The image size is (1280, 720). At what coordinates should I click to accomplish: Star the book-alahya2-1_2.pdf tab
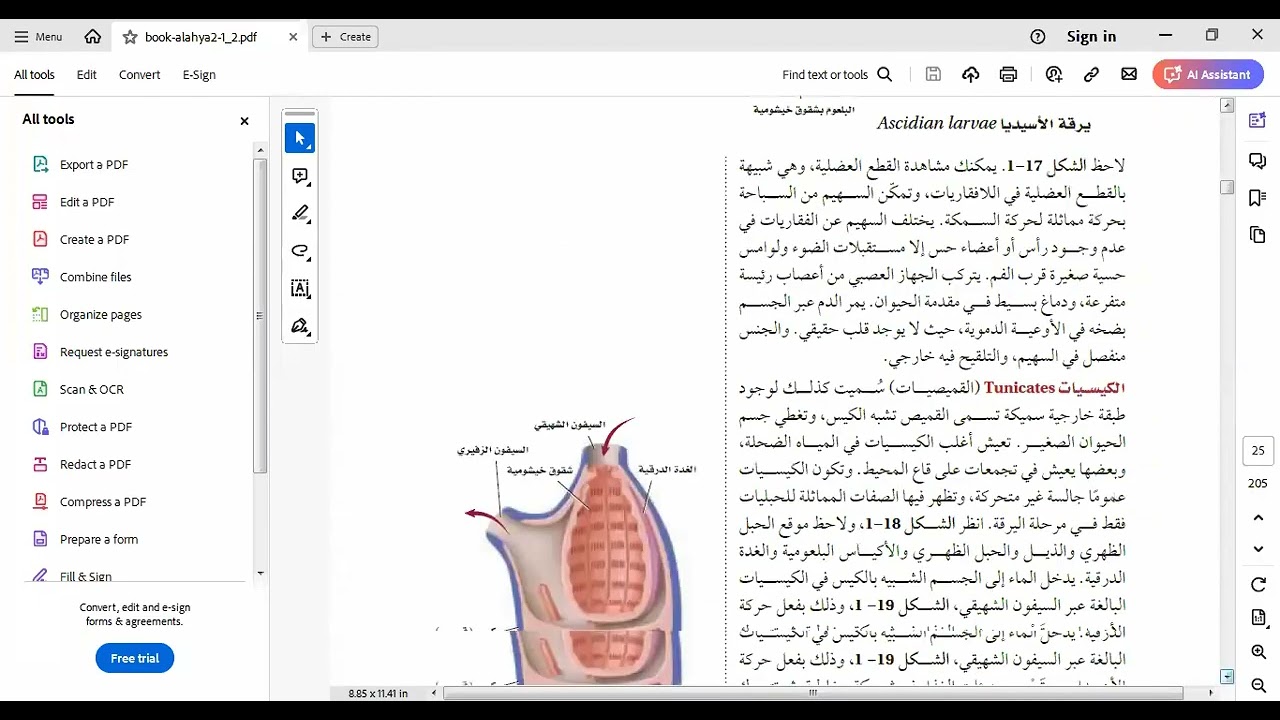(x=130, y=36)
